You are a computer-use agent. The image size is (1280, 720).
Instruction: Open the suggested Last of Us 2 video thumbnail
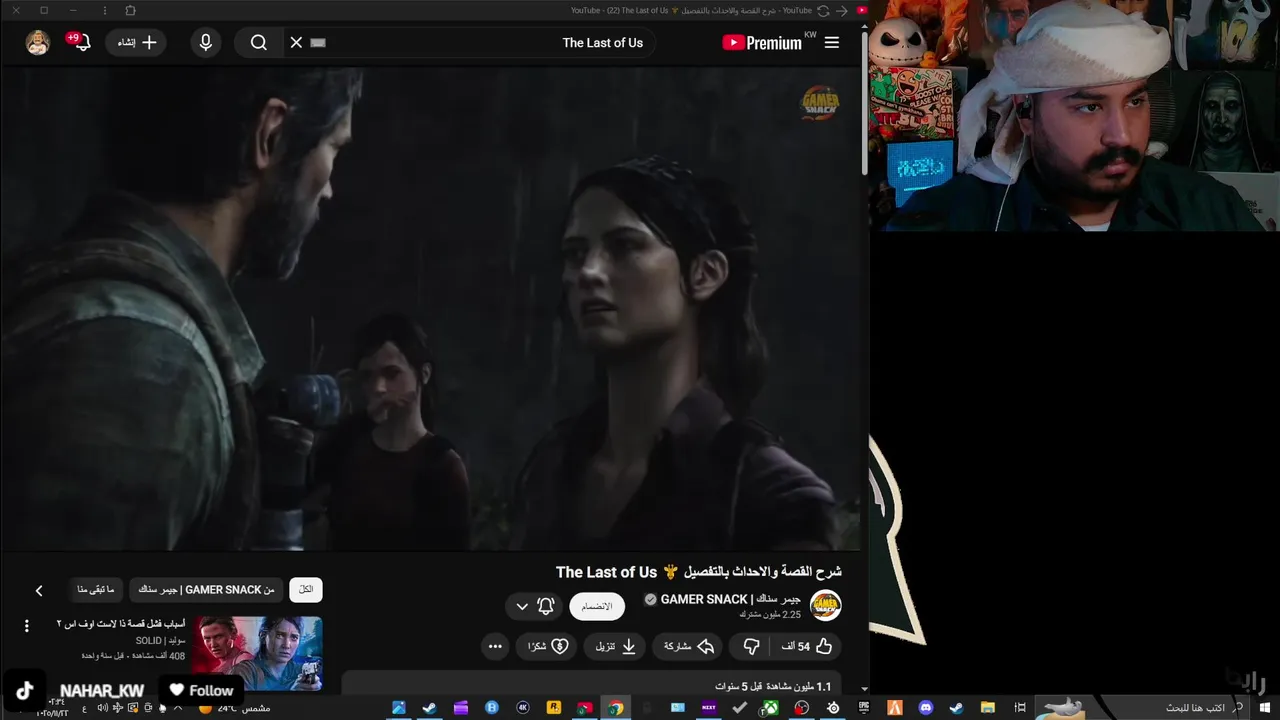[x=258, y=652]
